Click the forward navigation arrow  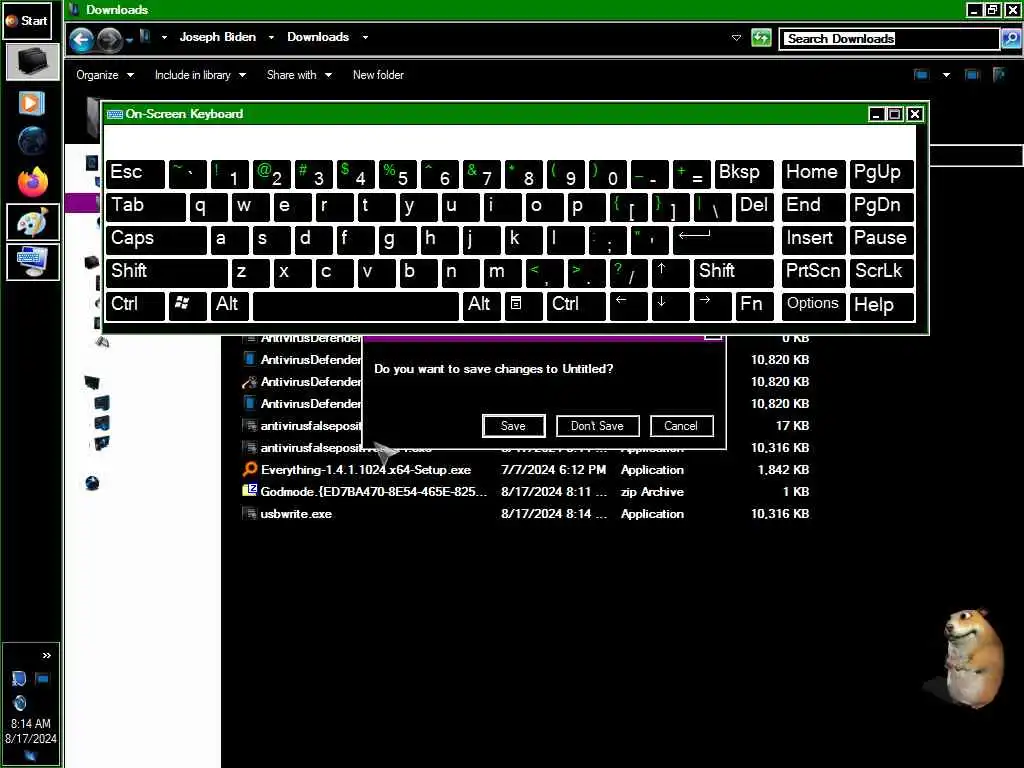(x=109, y=39)
